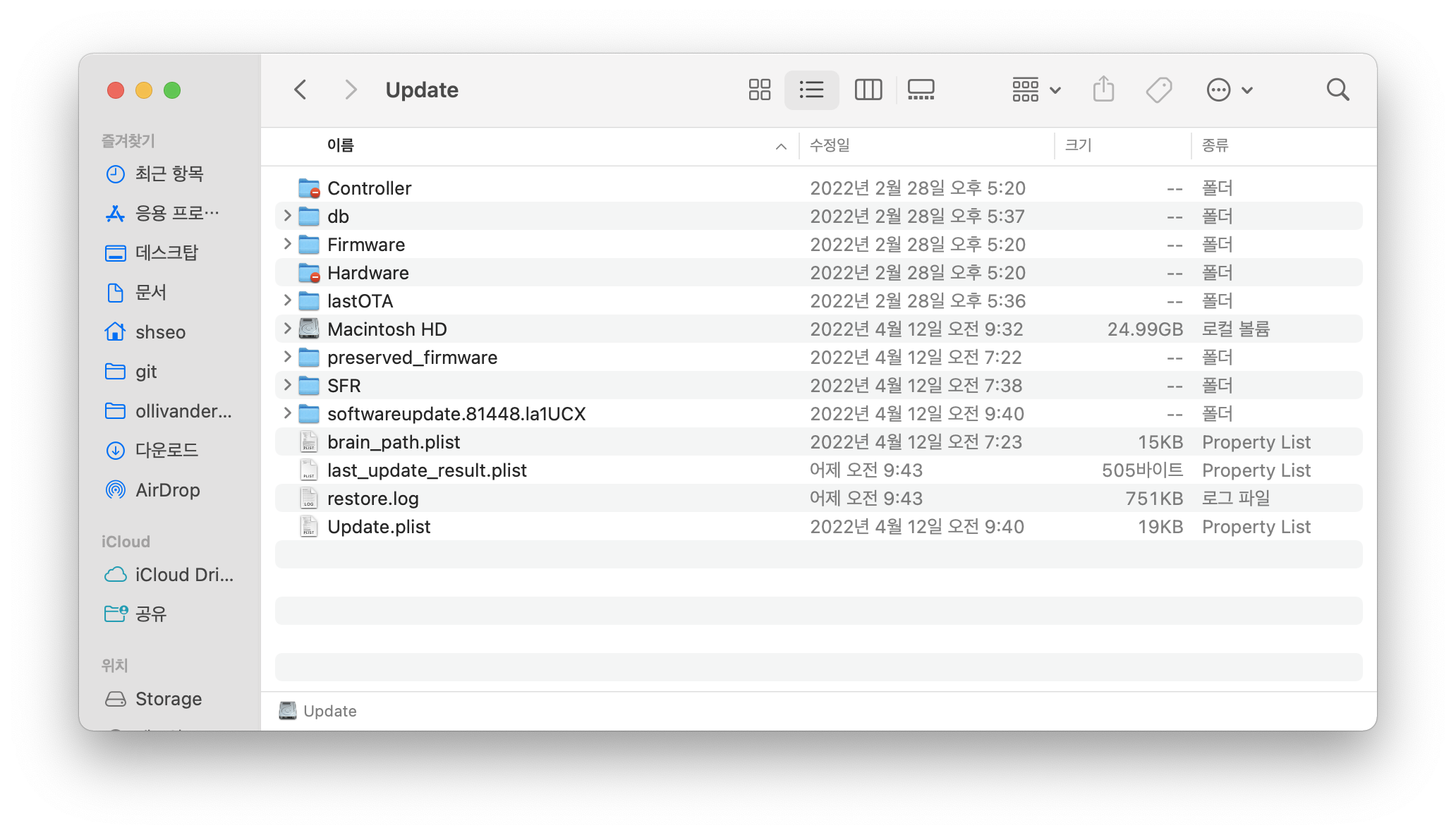The height and width of the screenshot is (835, 1456).
Task: Open the group-by dropdown in toolbar
Action: 1036,90
